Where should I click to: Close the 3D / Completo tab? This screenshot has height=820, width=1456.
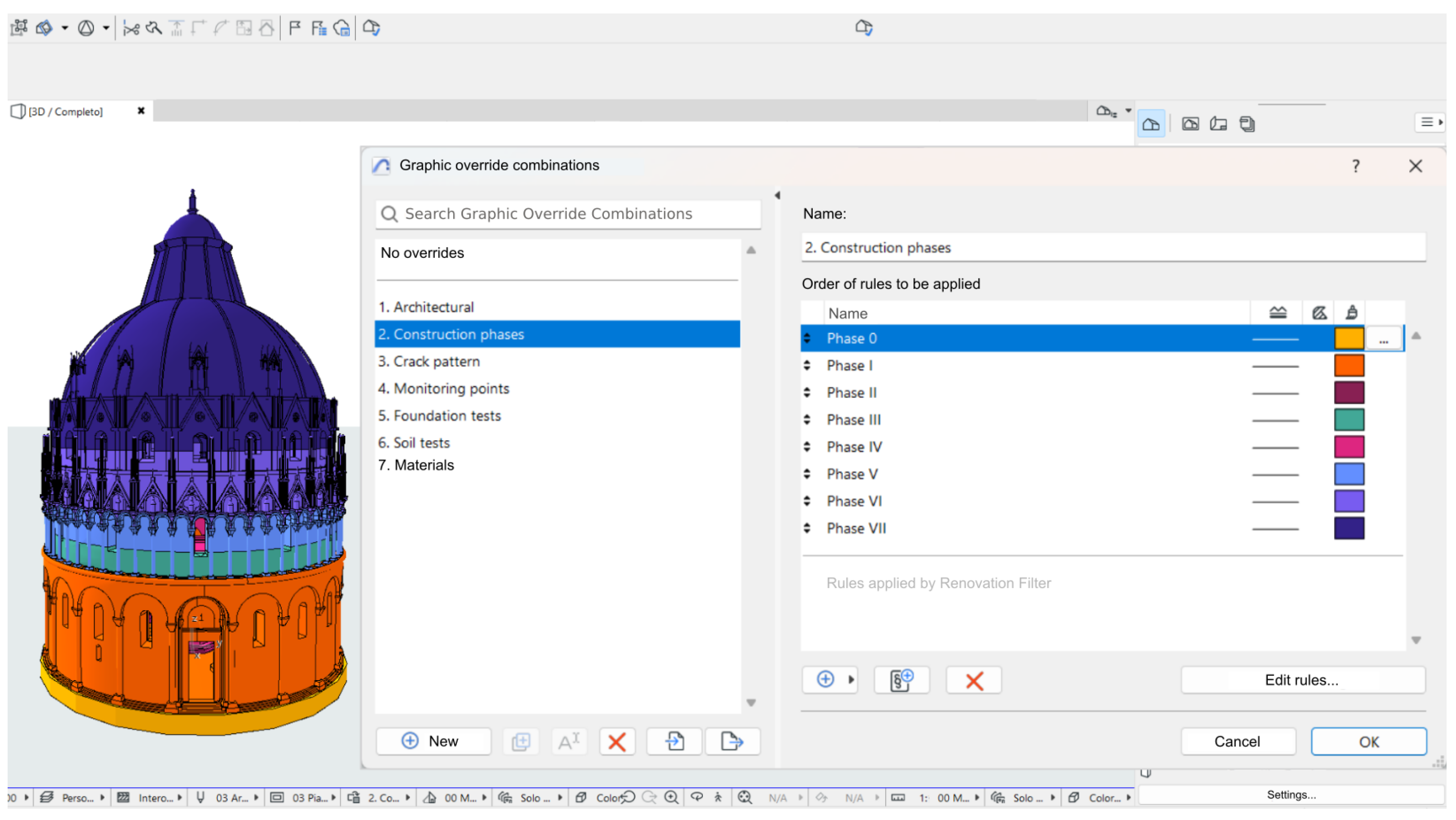click(x=141, y=111)
